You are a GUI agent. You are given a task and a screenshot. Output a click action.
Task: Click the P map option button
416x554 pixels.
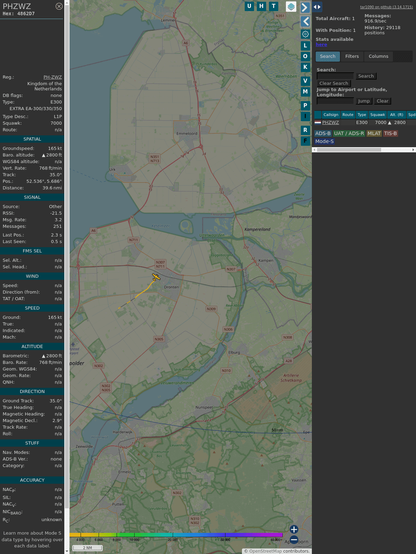tap(305, 106)
